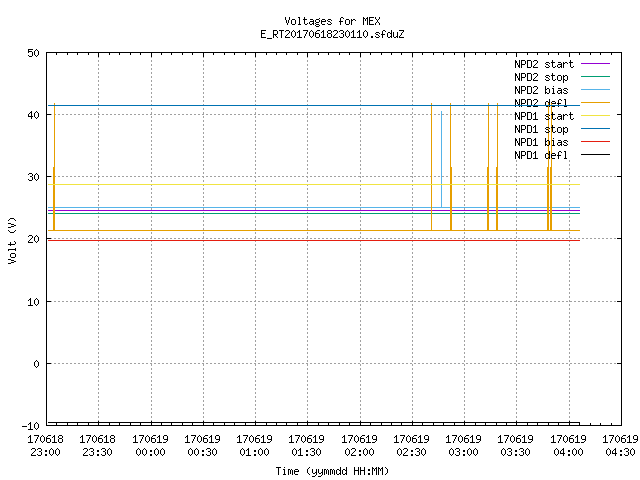This screenshot has height=480, width=640.
Task: Click the y-axis tick value 40
Action: [x=33, y=115]
